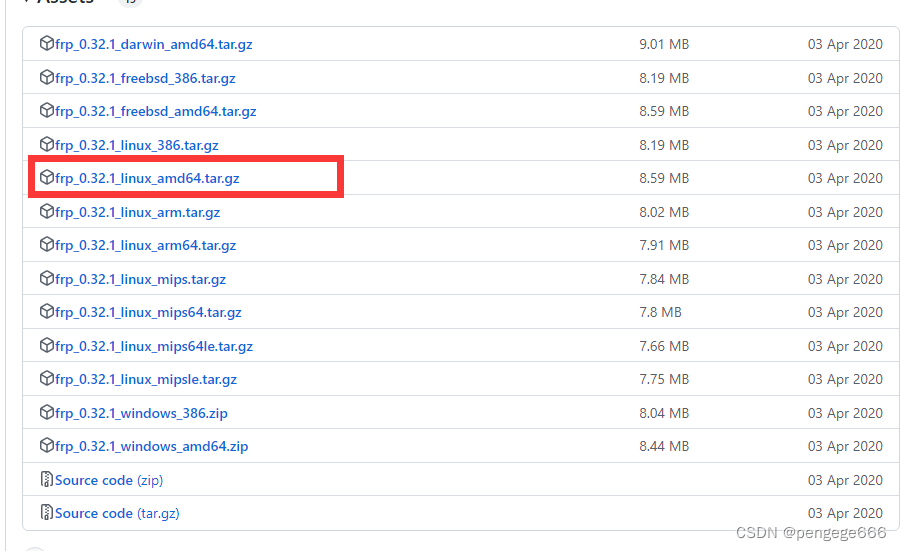
Task: Download frp_0.32.1_freebsd_386.tar.gz
Action: 145,78
